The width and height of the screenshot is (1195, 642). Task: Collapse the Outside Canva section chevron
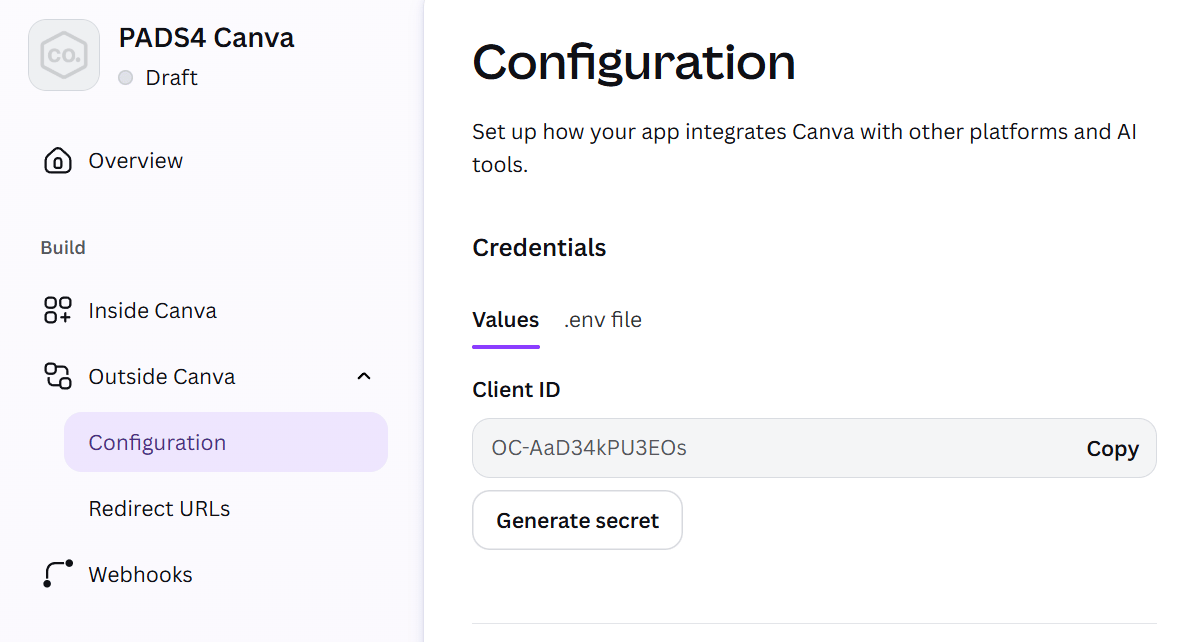pyautogui.click(x=364, y=376)
